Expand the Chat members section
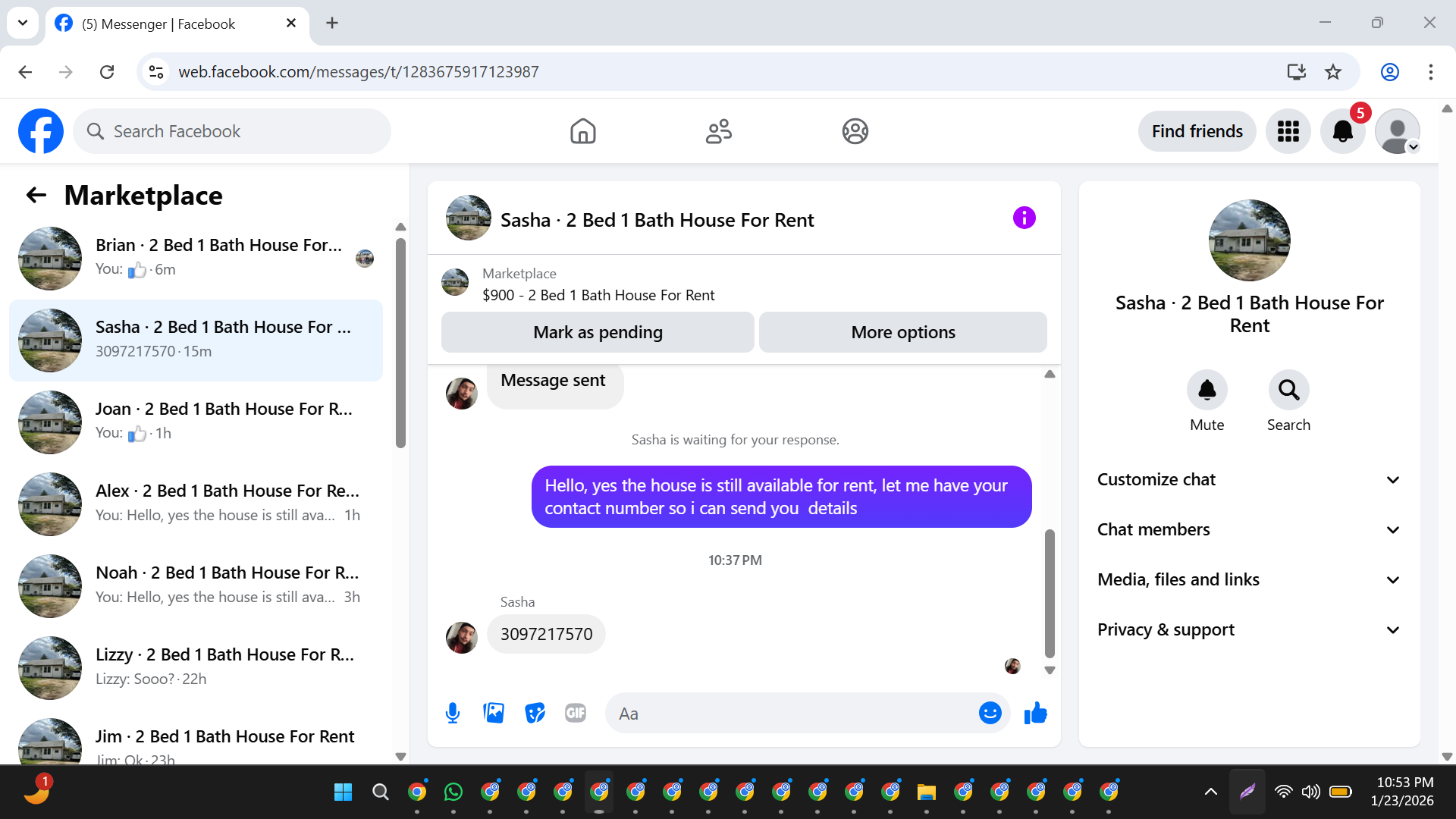Image resolution: width=1456 pixels, height=819 pixels. 1249,529
